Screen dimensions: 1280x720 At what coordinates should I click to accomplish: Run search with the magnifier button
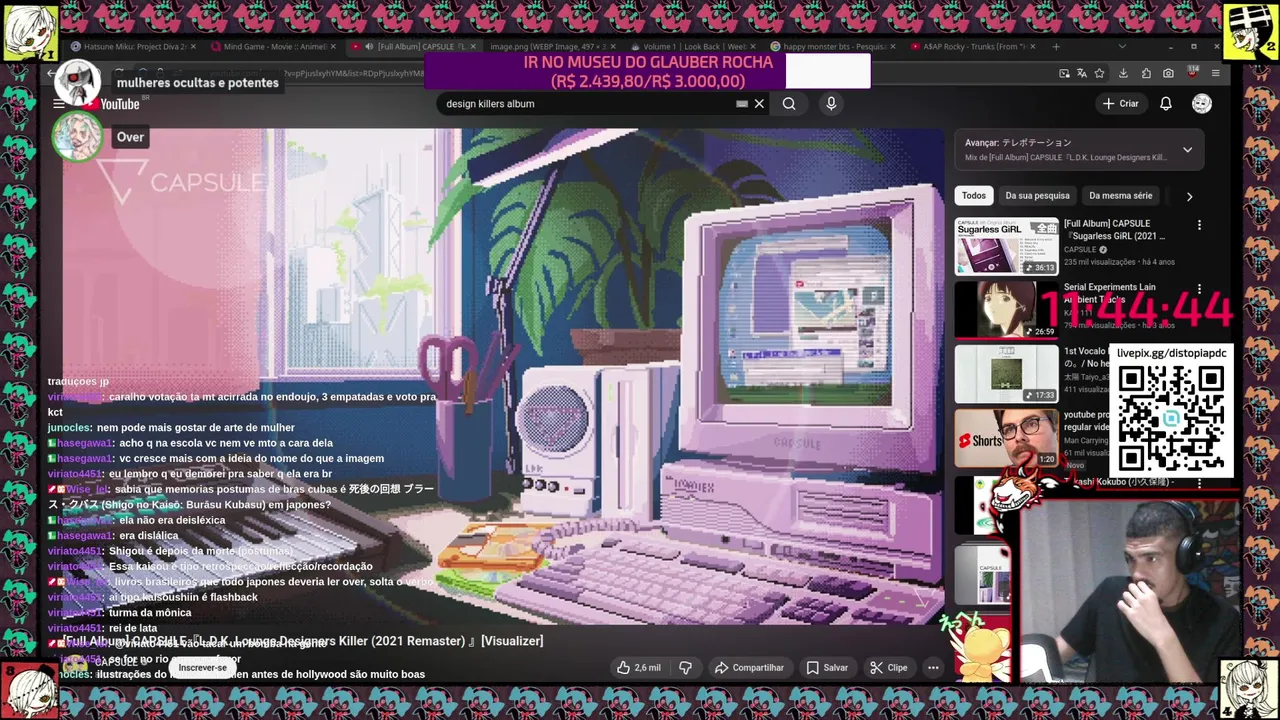point(789,104)
